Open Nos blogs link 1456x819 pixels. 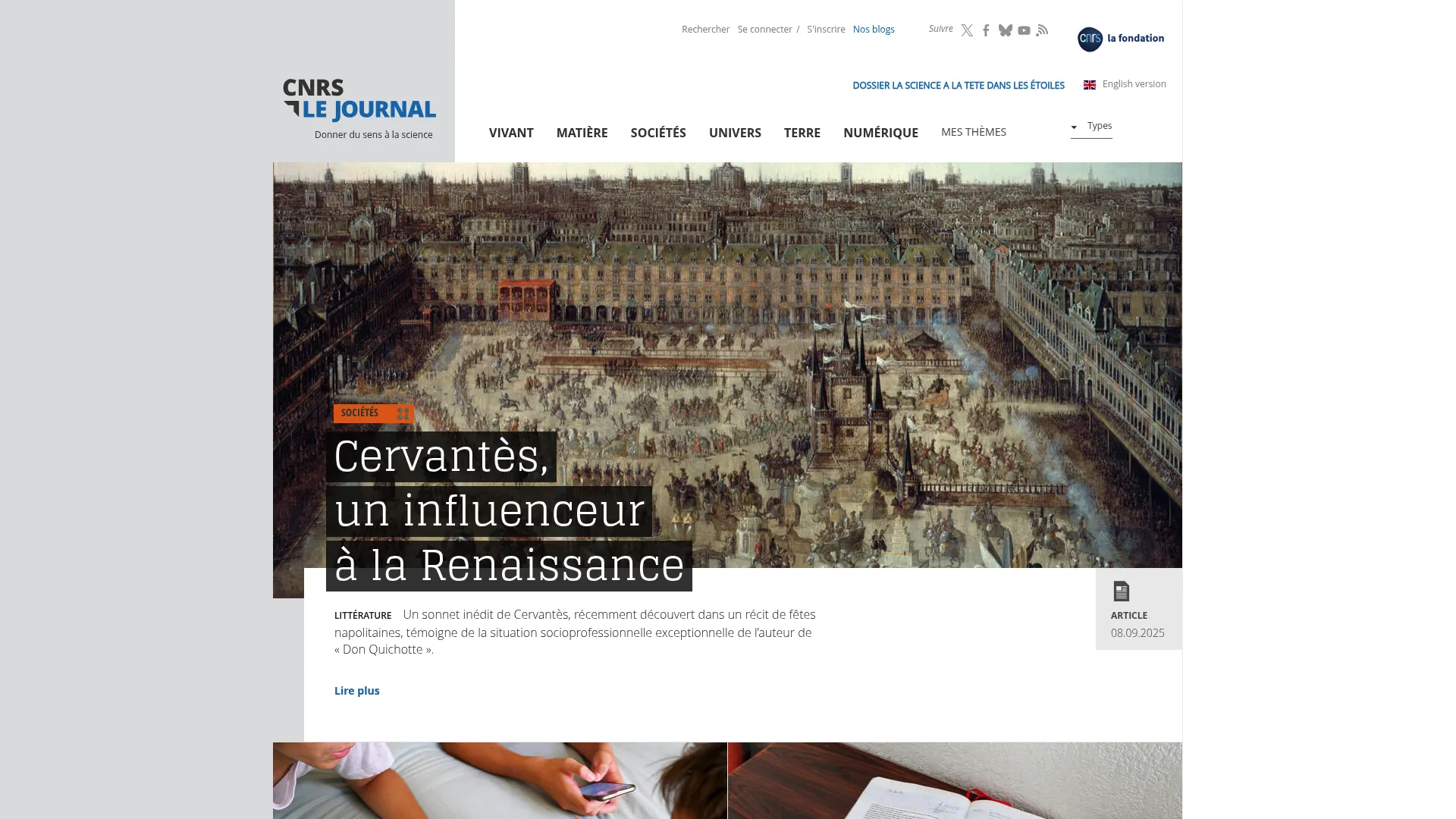click(x=874, y=30)
